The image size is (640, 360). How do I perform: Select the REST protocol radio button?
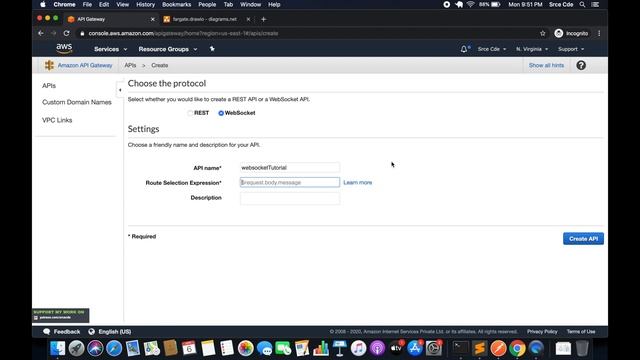(x=190, y=113)
